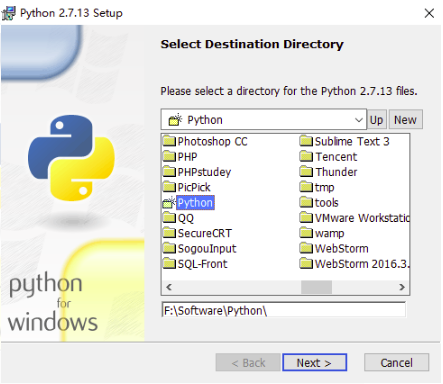Click the VMware Workstation folder icon
This screenshot has height=384, width=443.
pos(306,218)
